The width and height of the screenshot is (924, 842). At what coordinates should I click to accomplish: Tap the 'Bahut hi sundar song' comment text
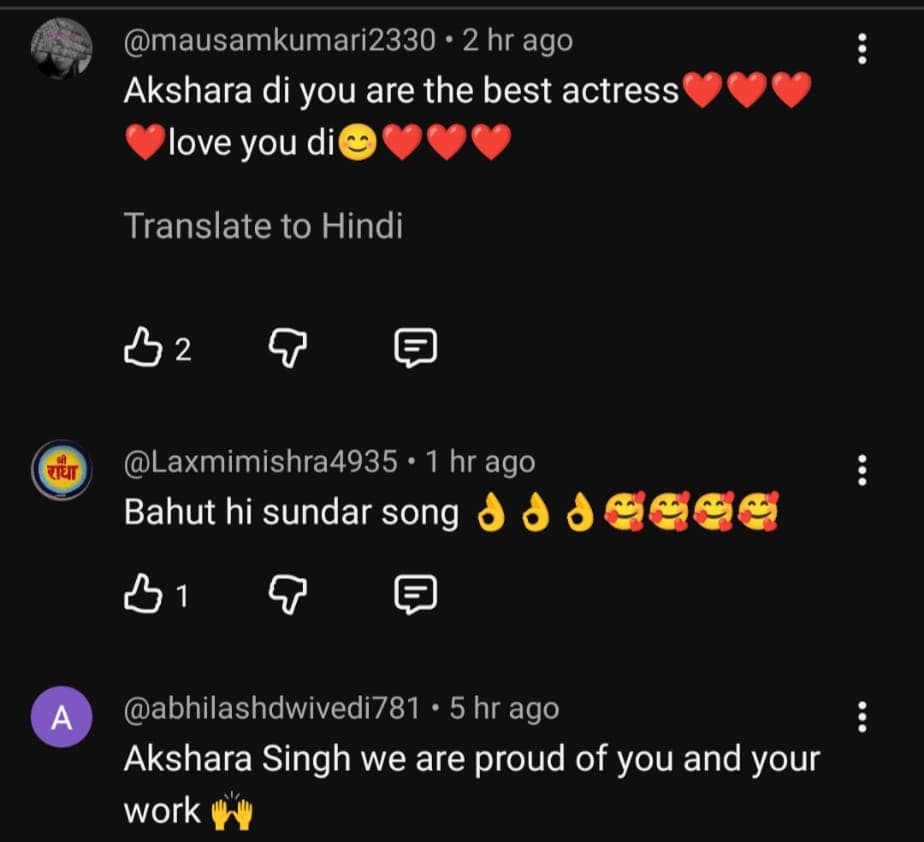291,512
